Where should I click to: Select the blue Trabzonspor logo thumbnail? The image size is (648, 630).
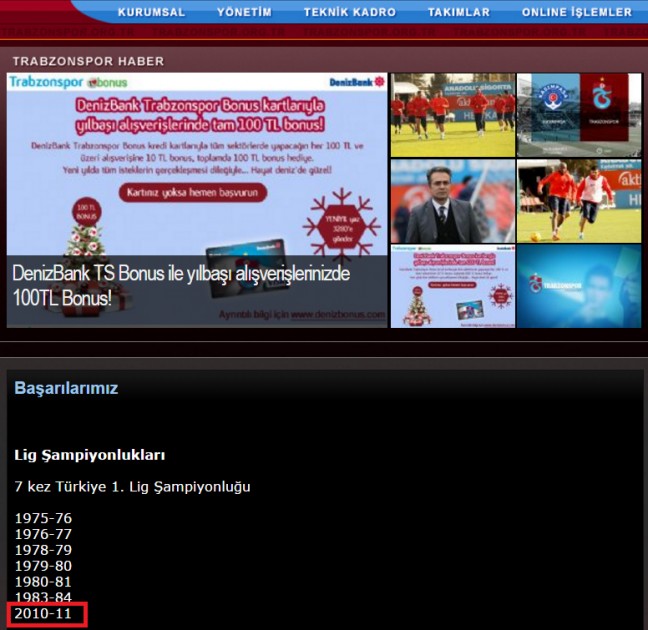point(578,287)
